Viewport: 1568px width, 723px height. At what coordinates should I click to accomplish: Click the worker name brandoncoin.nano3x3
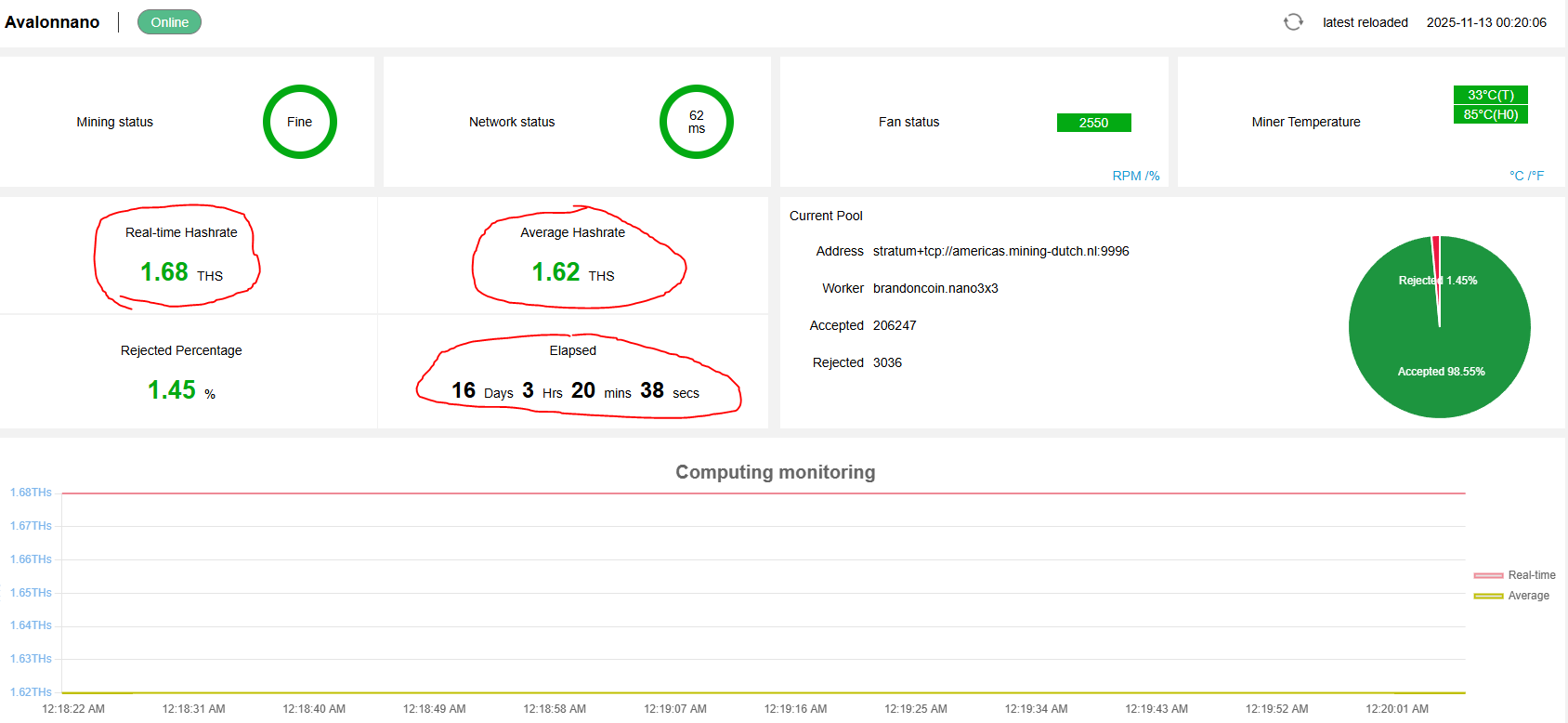pos(935,288)
